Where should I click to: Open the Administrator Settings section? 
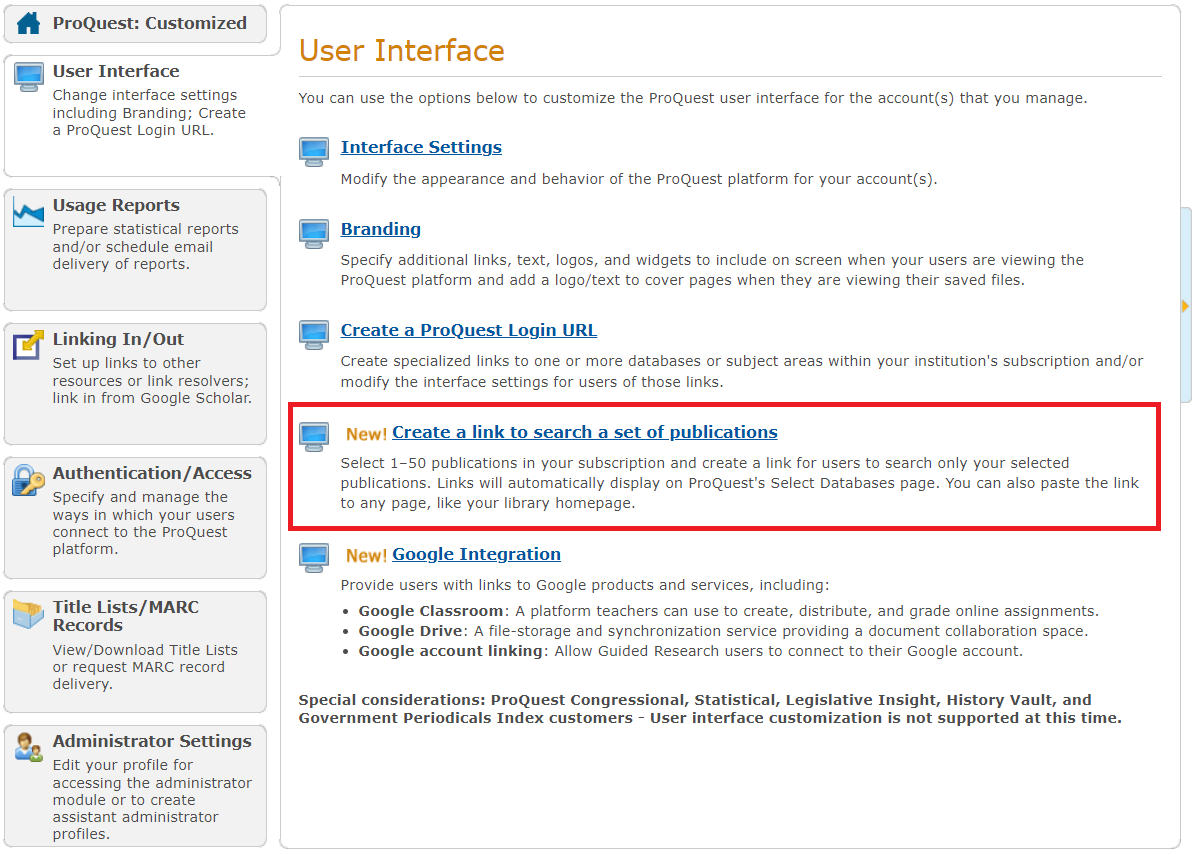(x=136, y=786)
